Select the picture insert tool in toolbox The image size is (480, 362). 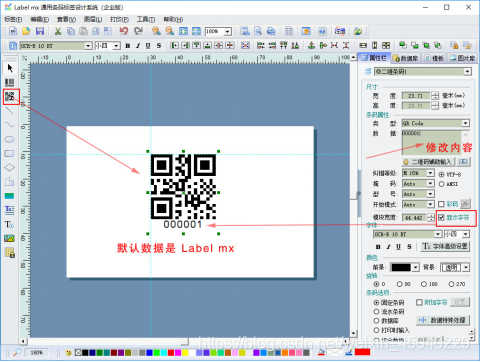point(10,238)
